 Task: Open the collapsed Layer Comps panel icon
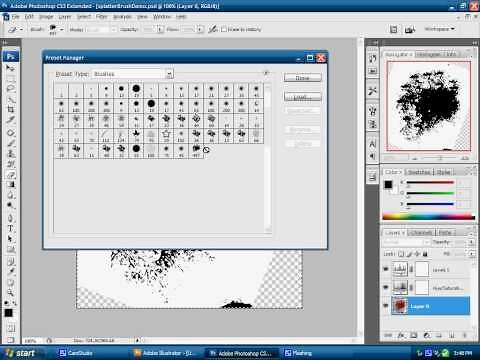pos(372,177)
